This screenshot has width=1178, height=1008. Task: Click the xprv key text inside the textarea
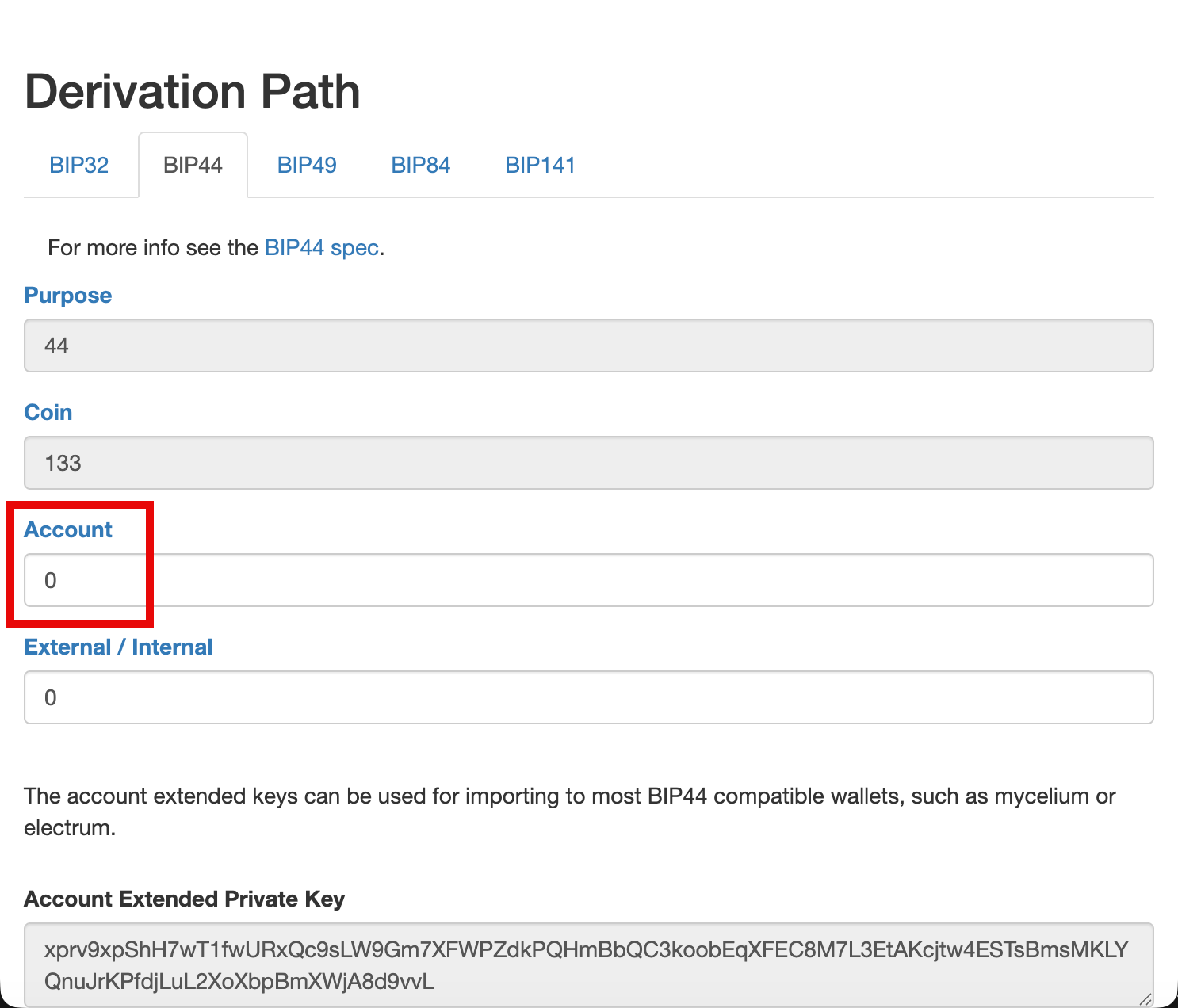587,949
